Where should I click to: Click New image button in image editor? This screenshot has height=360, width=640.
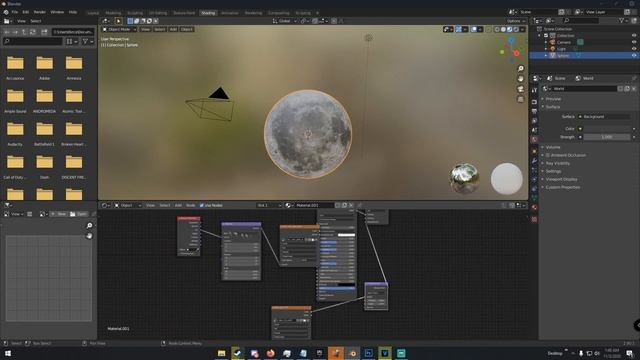[59, 214]
